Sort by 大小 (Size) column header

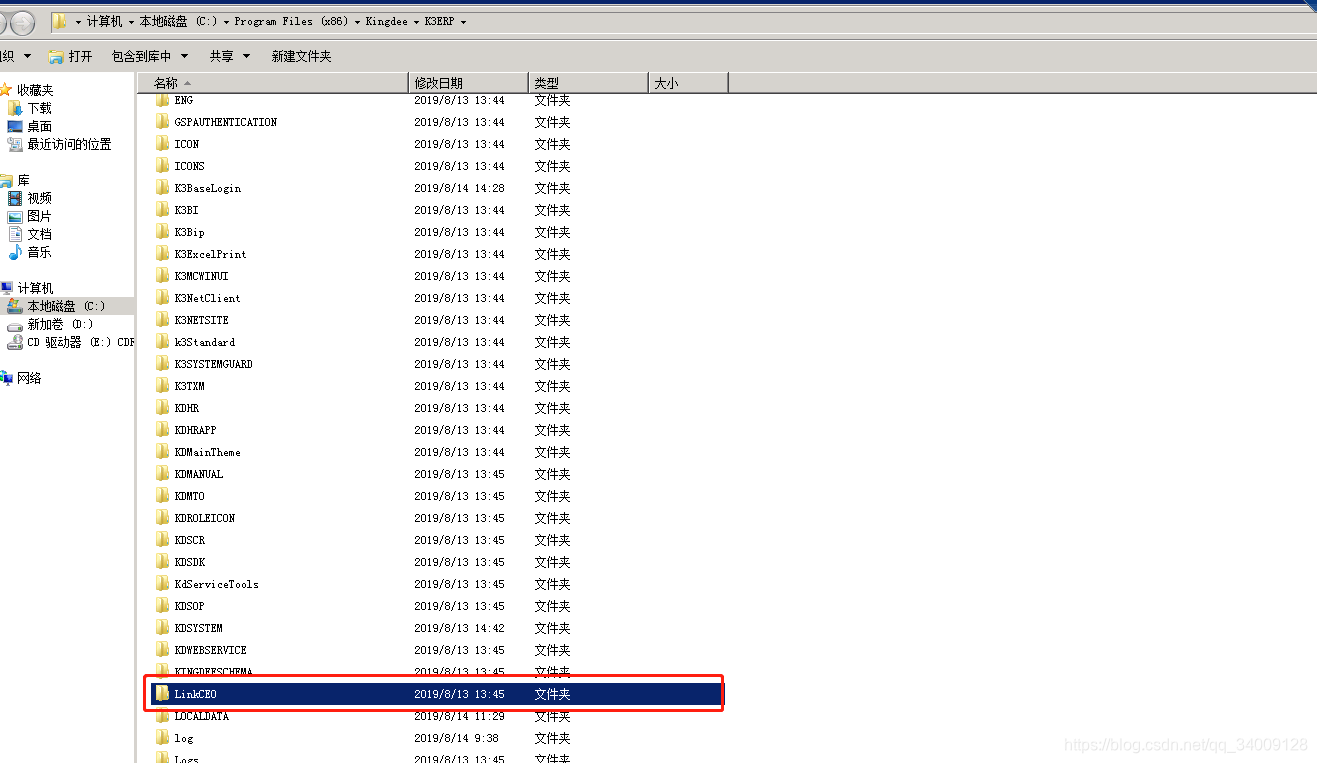click(x=689, y=83)
